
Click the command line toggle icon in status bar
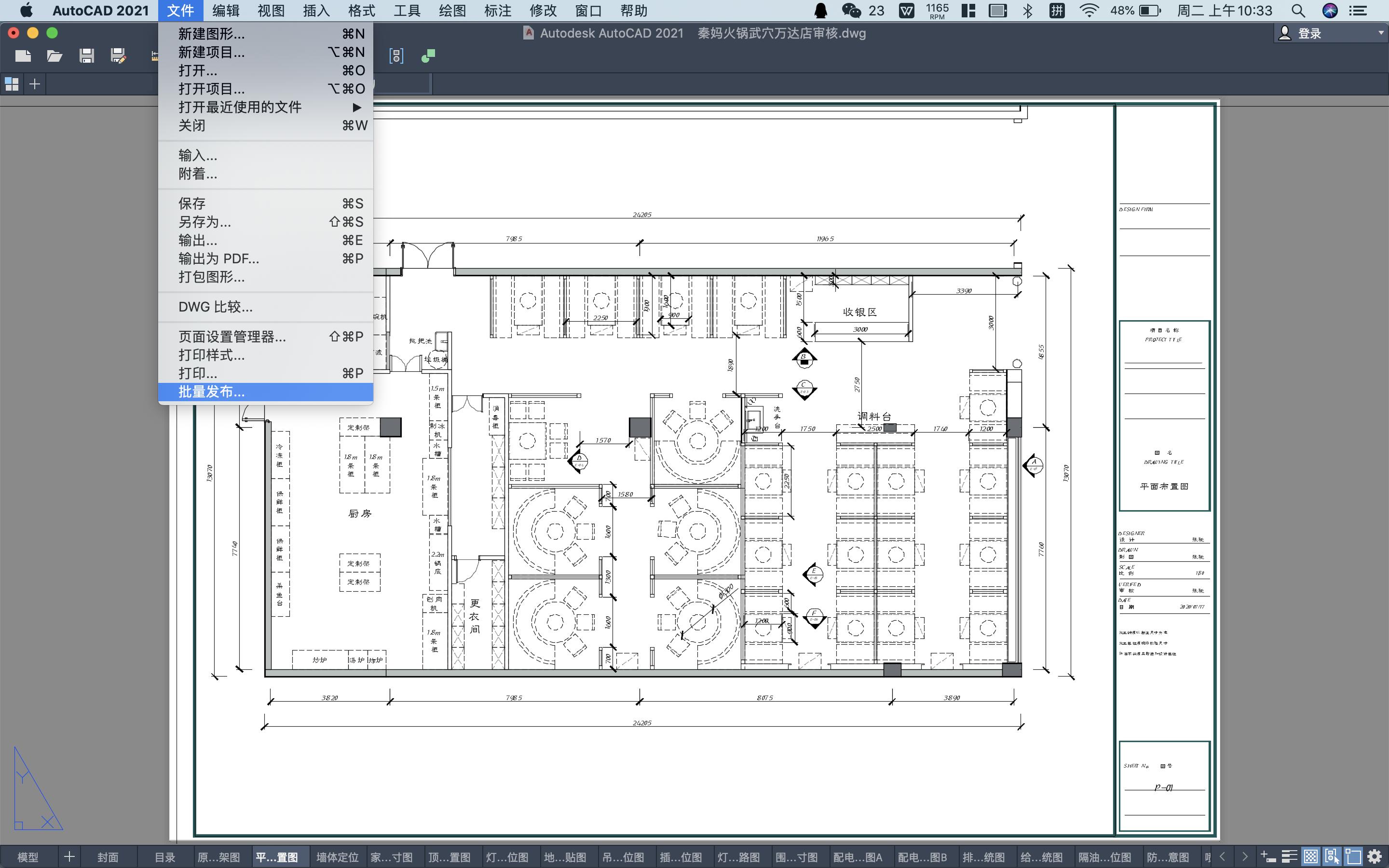tap(1268, 856)
